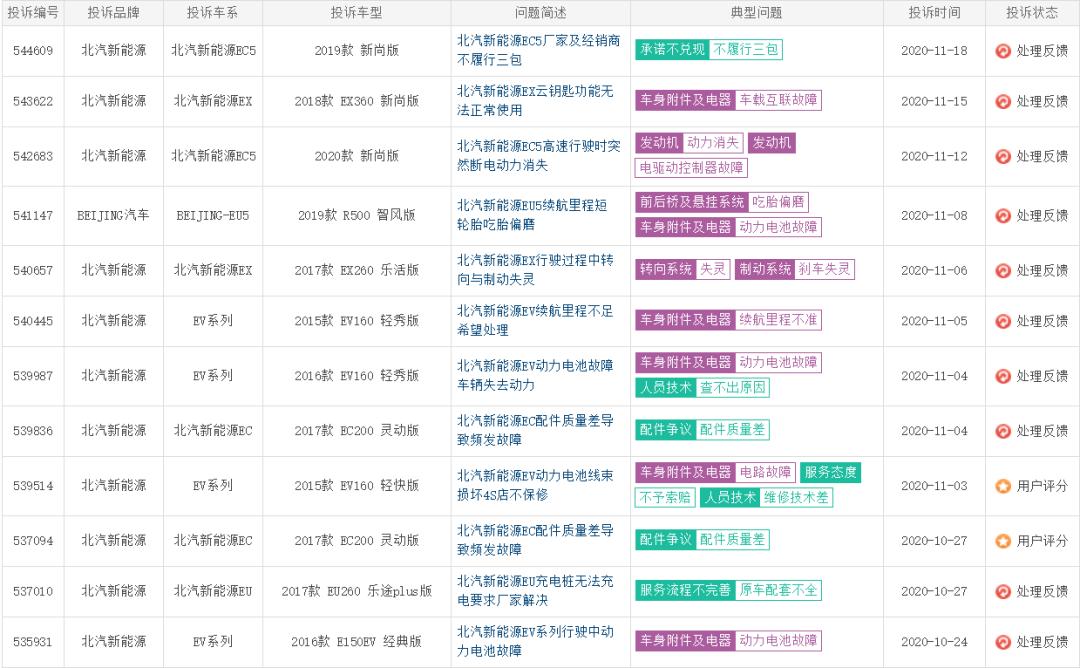Click the 用户评分 star icon for complaint 537094

1002,541
